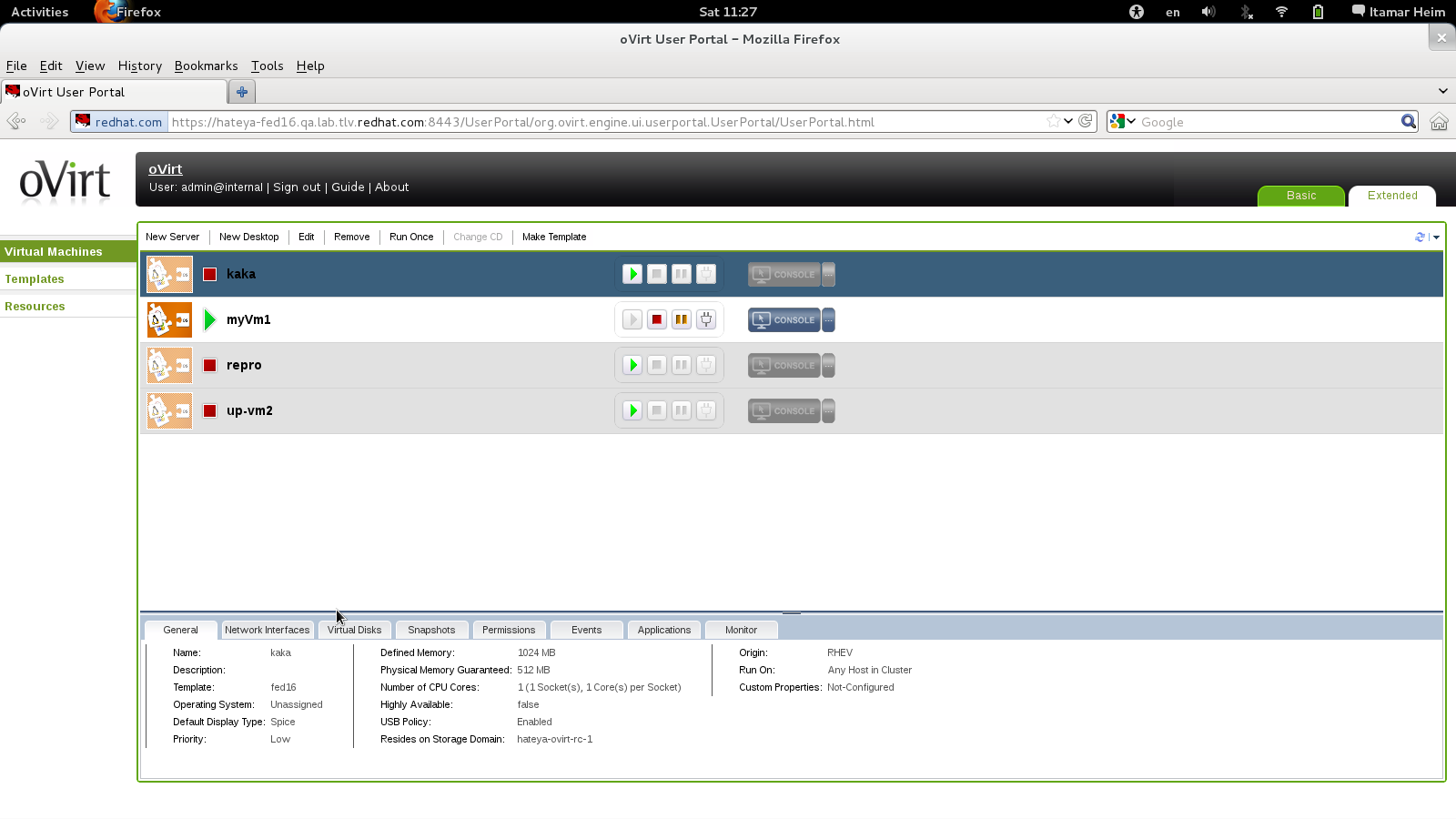Screen dimensions: 1456x819
Task: Click the red stopped status icon for repro
Action: 210,365
